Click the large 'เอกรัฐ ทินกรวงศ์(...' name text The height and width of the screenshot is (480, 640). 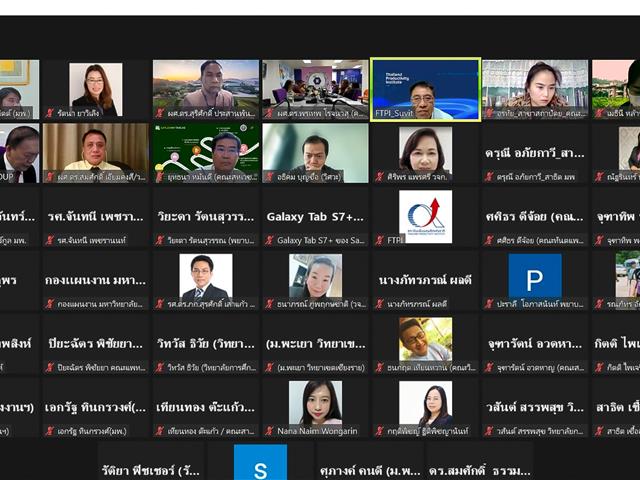96,407
